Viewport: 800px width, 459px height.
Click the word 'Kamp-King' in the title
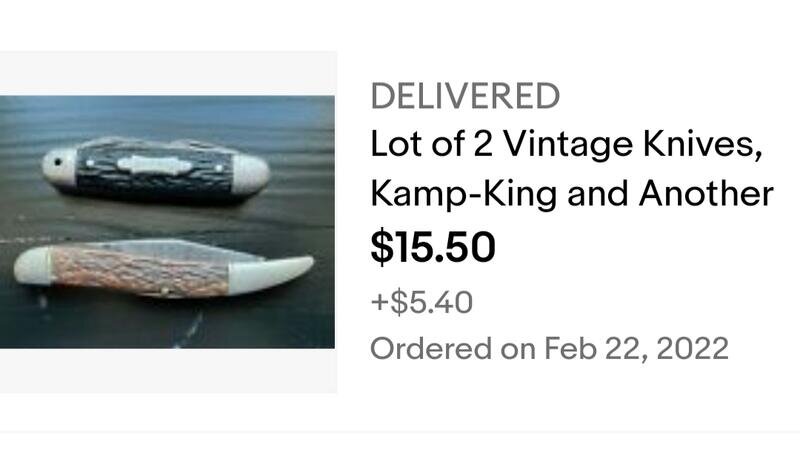point(463,194)
